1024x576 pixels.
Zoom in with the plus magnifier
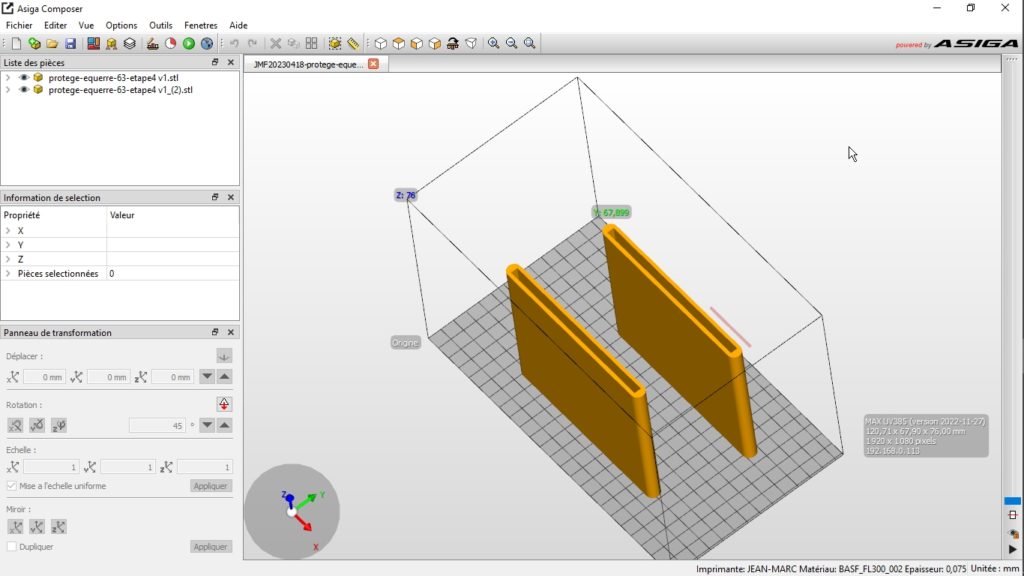[x=494, y=44]
